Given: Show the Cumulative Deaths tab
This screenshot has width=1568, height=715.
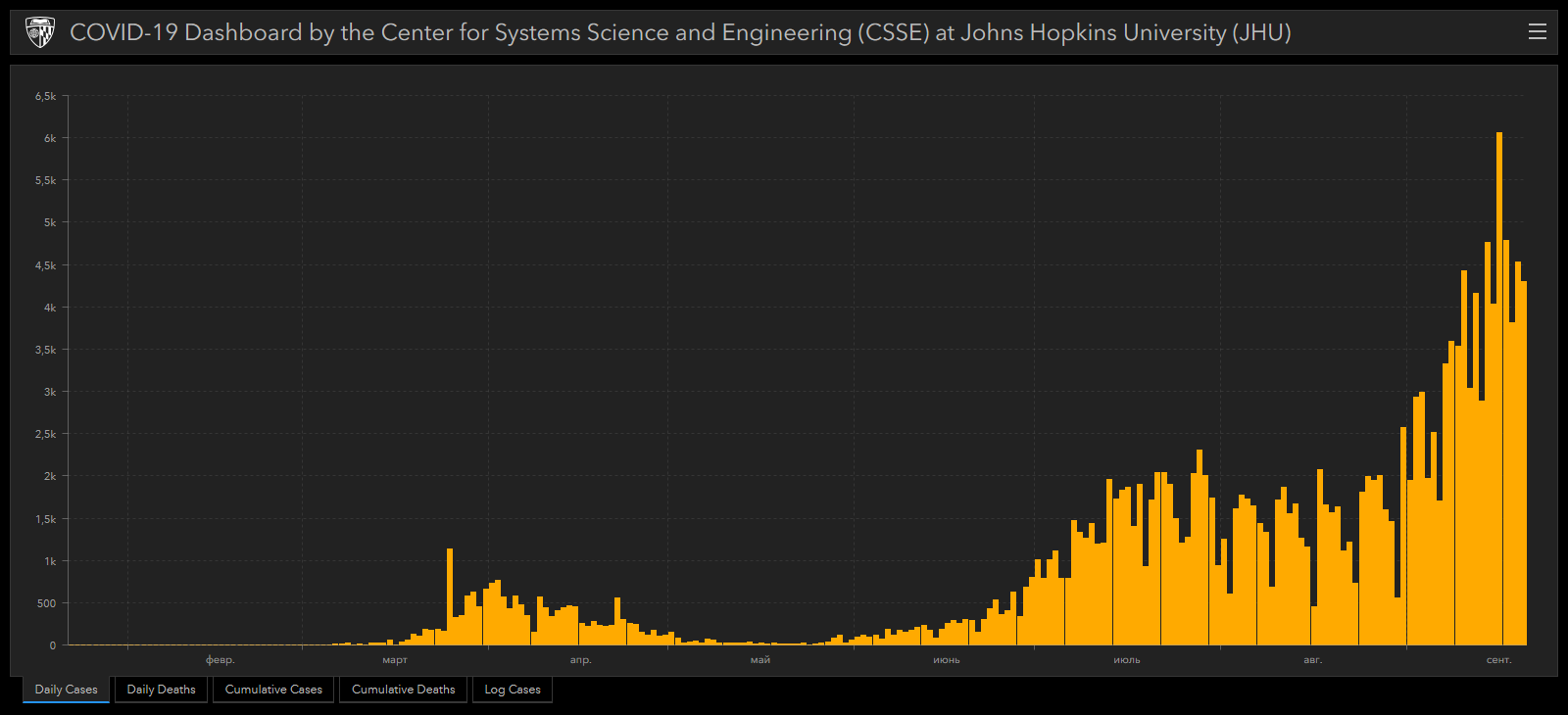Looking at the screenshot, I should [x=403, y=690].
